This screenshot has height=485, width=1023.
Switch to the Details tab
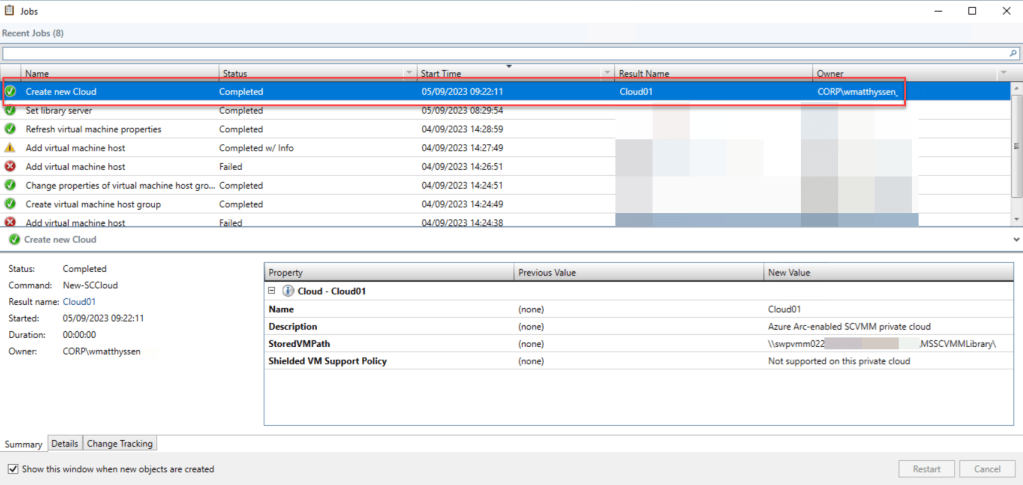pos(65,444)
